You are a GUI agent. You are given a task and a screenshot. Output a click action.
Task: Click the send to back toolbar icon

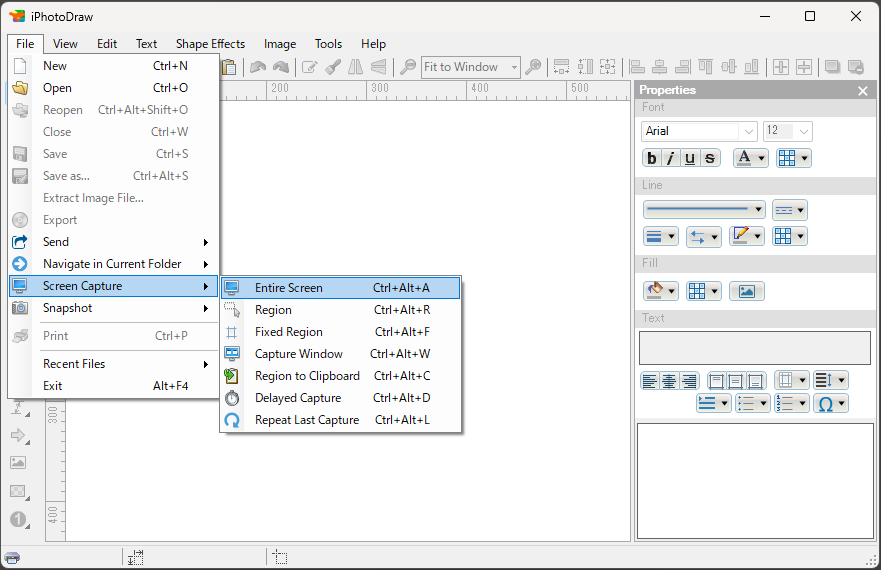point(855,67)
